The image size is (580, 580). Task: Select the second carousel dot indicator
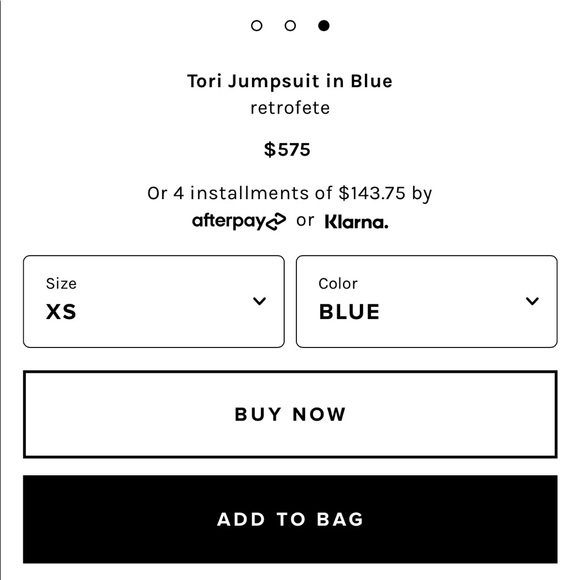coord(290,26)
